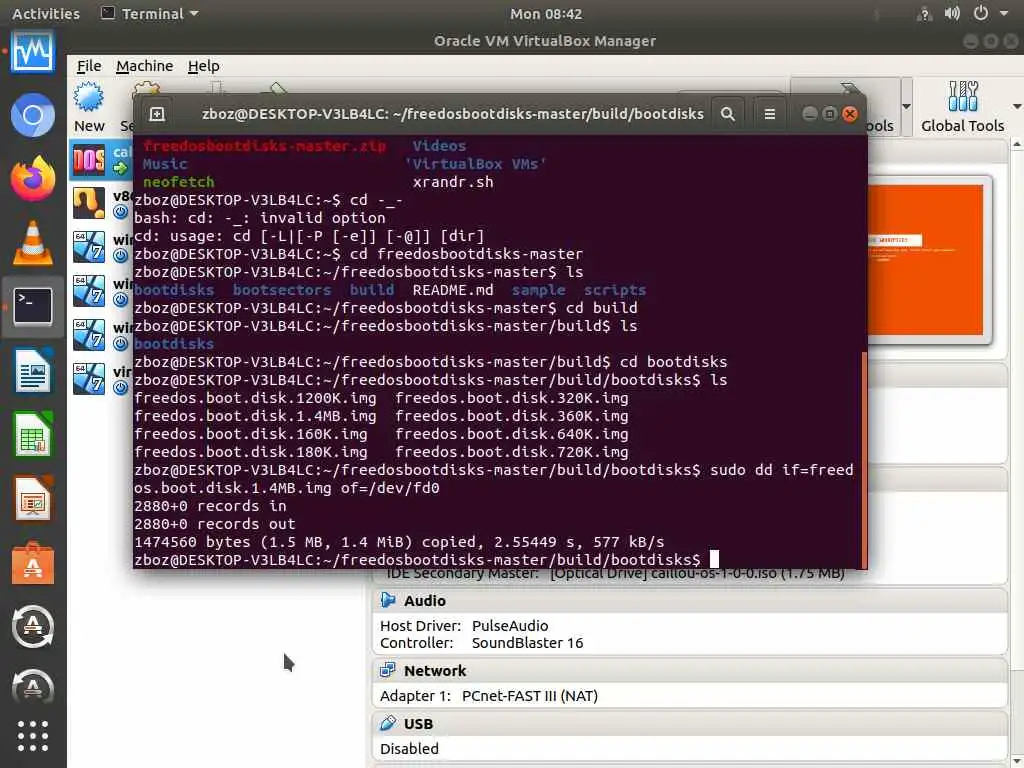Click the USB section icon in VirtualBox
This screenshot has height=768, width=1024.
click(388, 723)
